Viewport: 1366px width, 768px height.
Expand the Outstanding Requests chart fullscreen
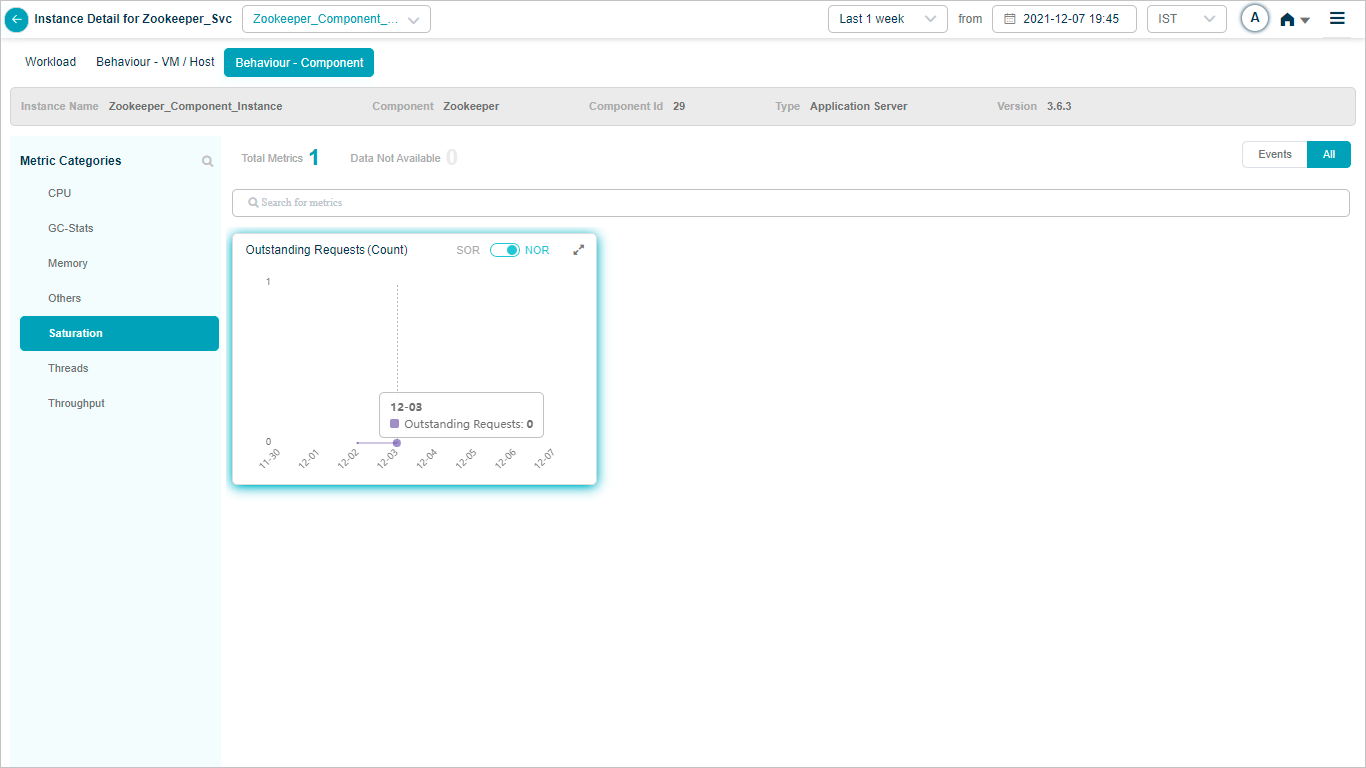coord(578,250)
